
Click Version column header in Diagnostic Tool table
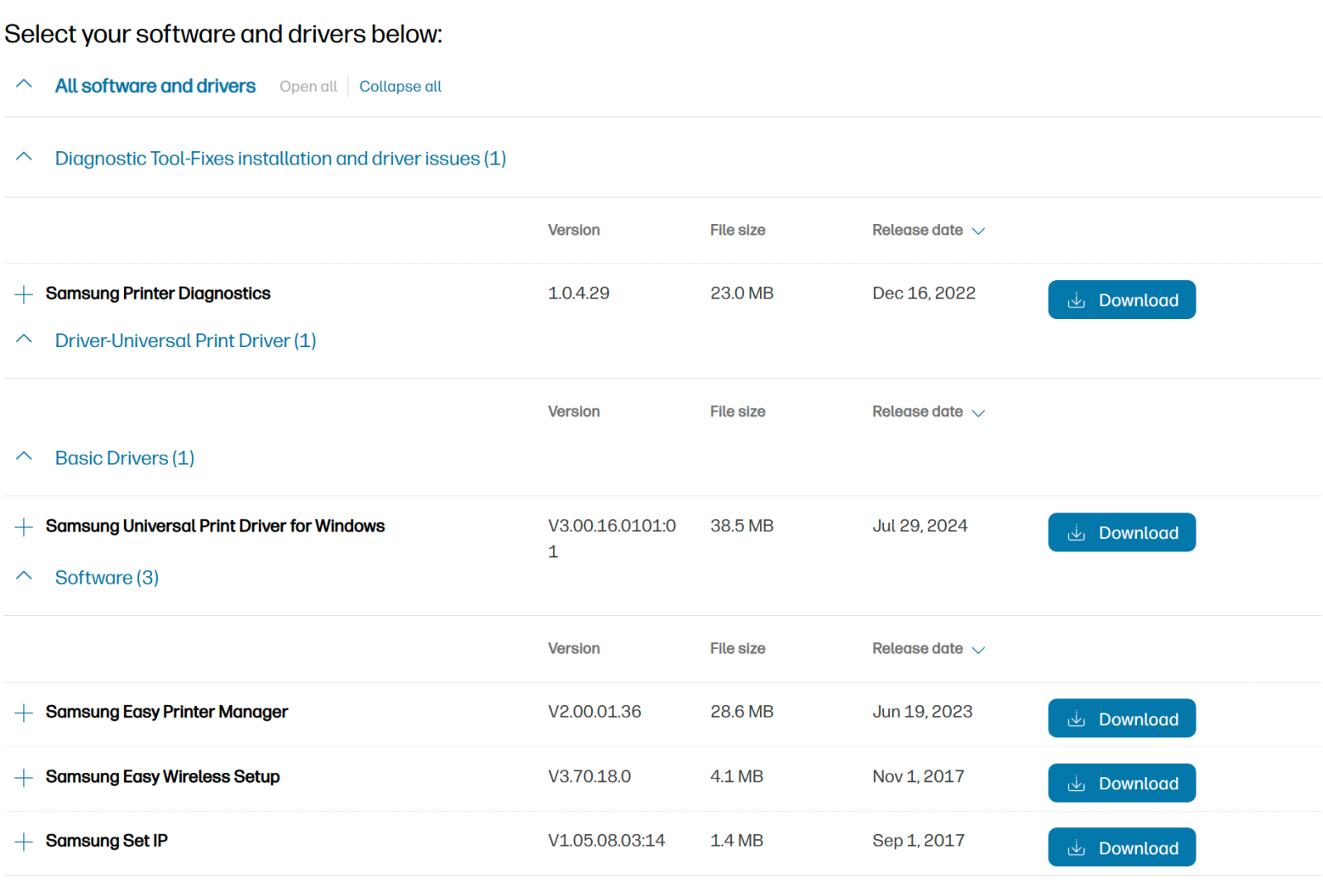(x=574, y=230)
